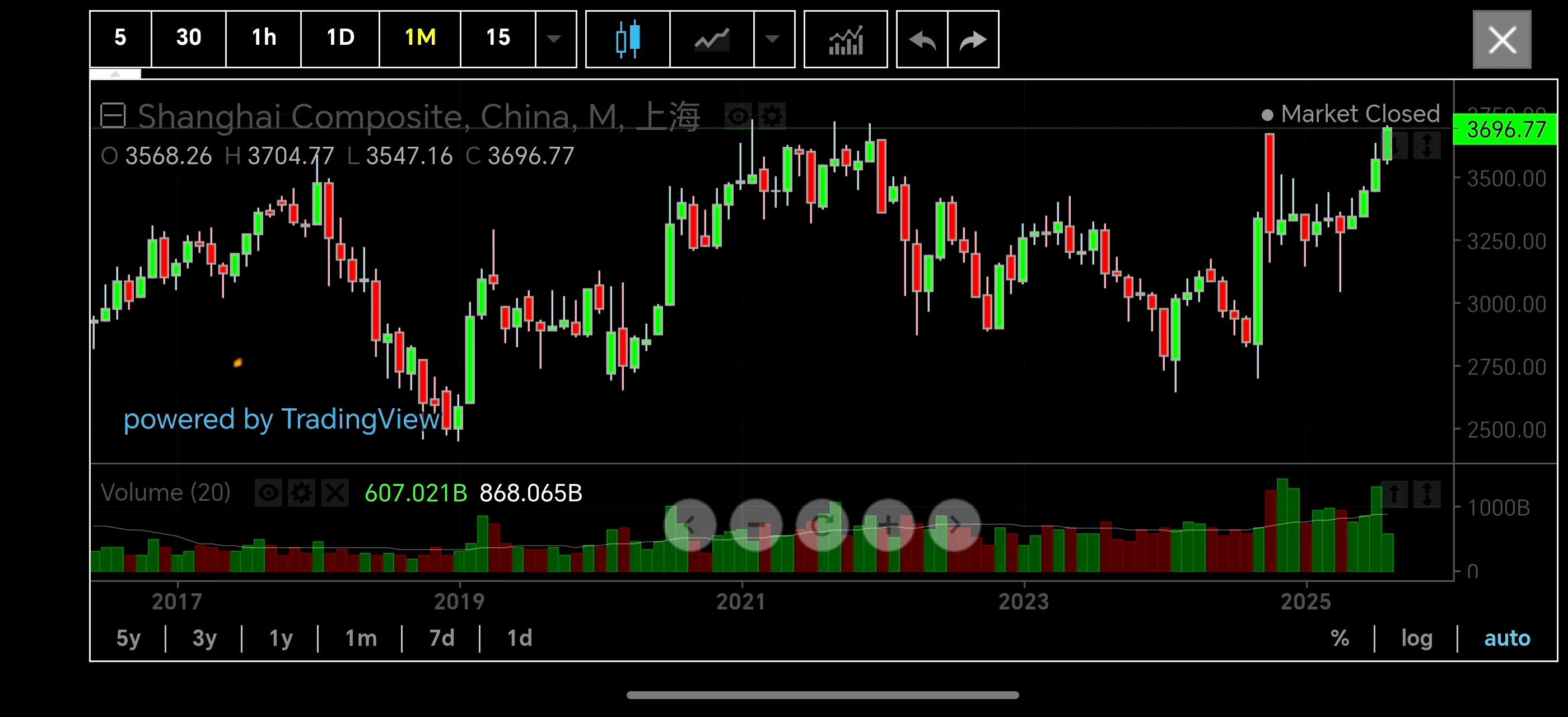Expand the timeframe interval dropdown arrow
The image size is (1568, 717).
tap(554, 39)
